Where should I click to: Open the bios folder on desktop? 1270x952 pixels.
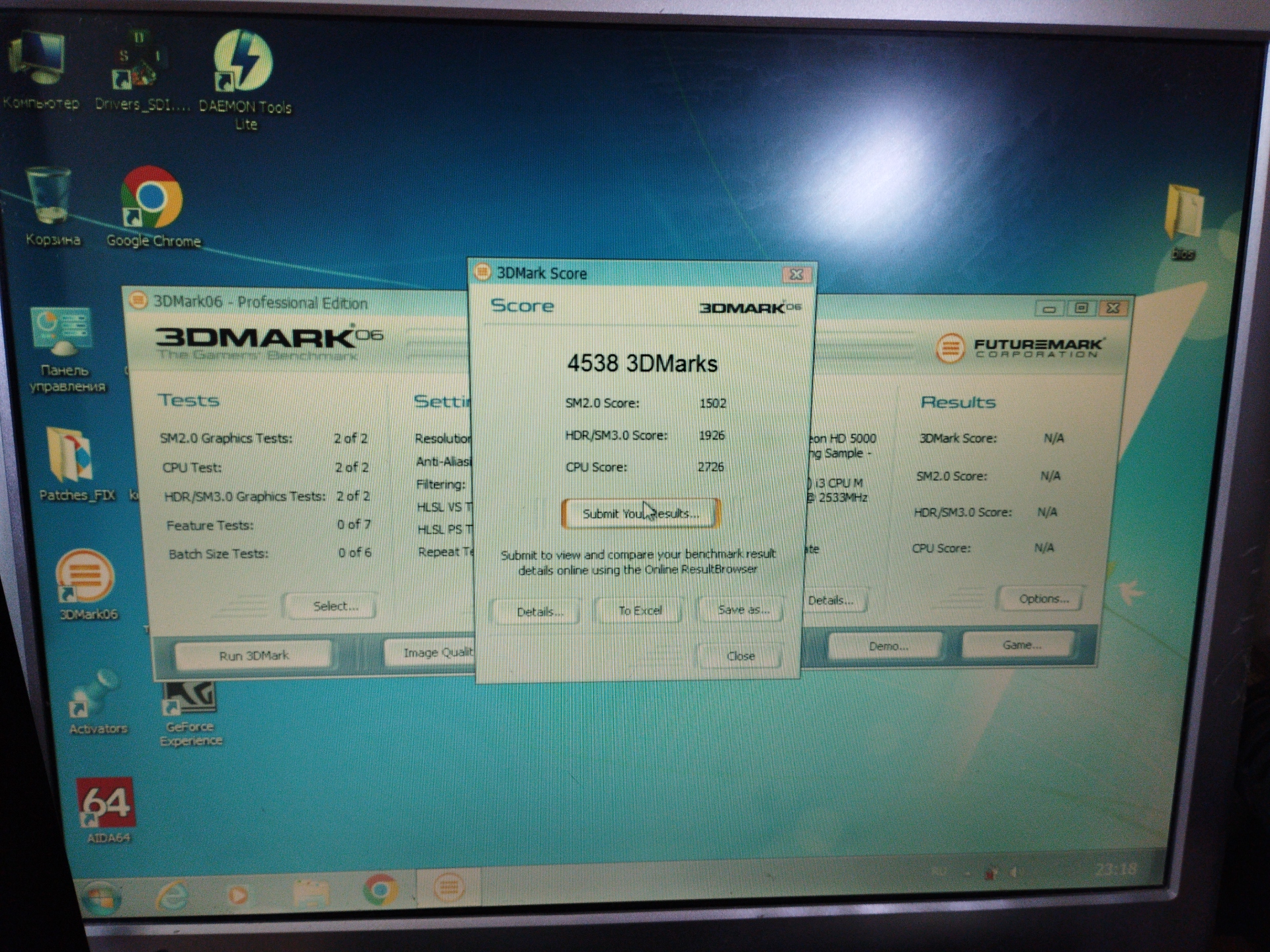click(x=1183, y=221)
